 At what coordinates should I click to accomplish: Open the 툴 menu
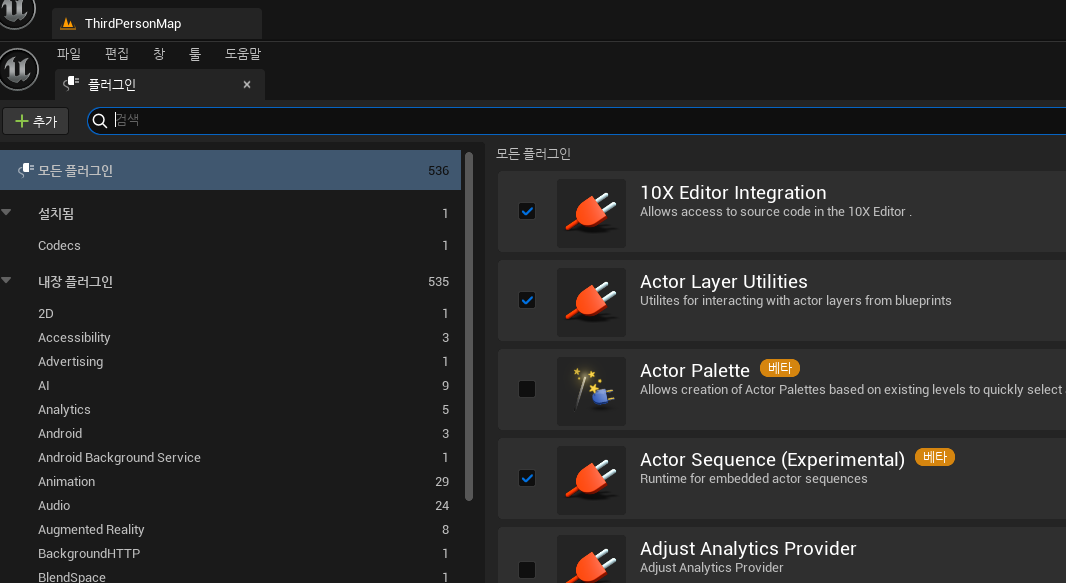point(195,54)
